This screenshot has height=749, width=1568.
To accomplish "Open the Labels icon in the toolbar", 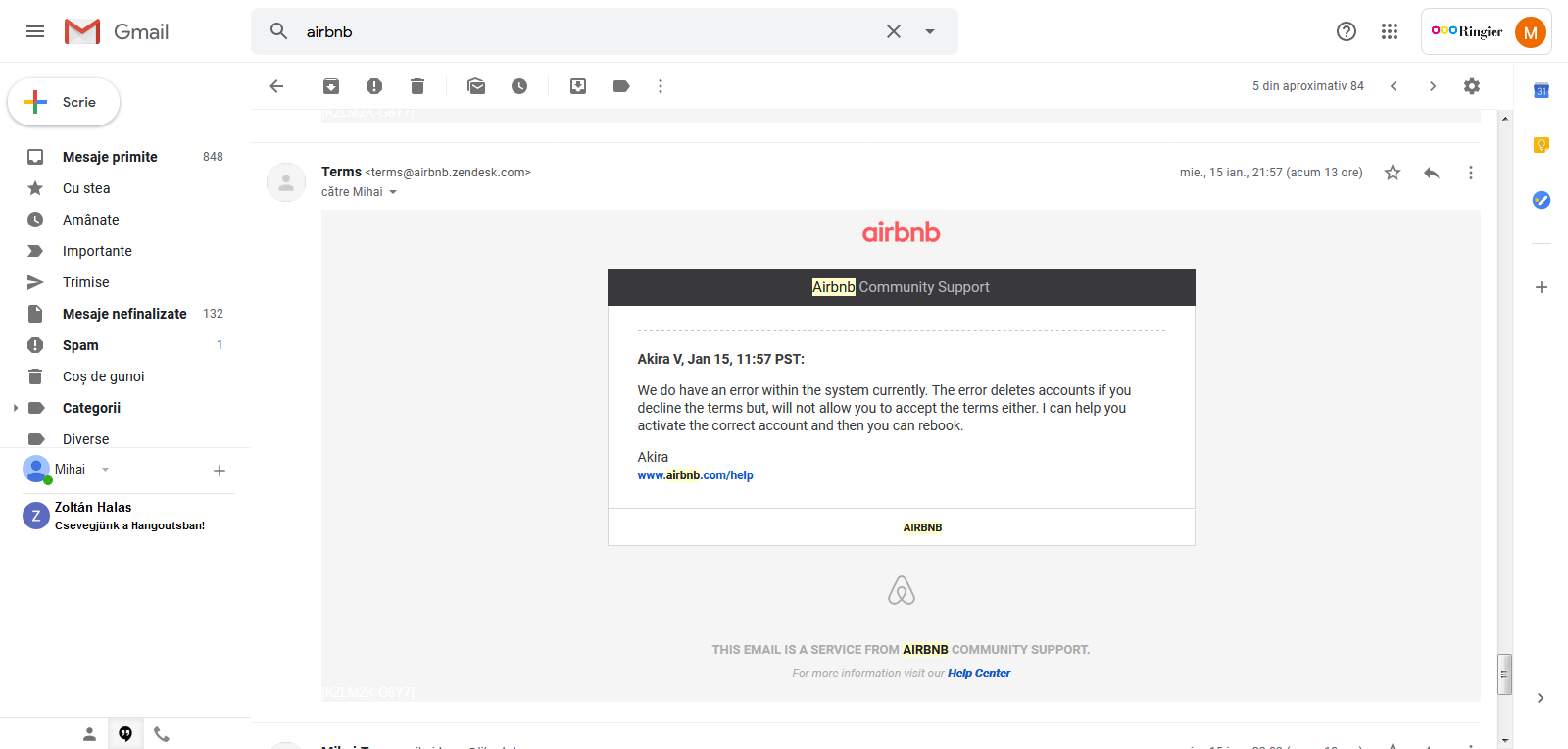I will click(621, 86).
